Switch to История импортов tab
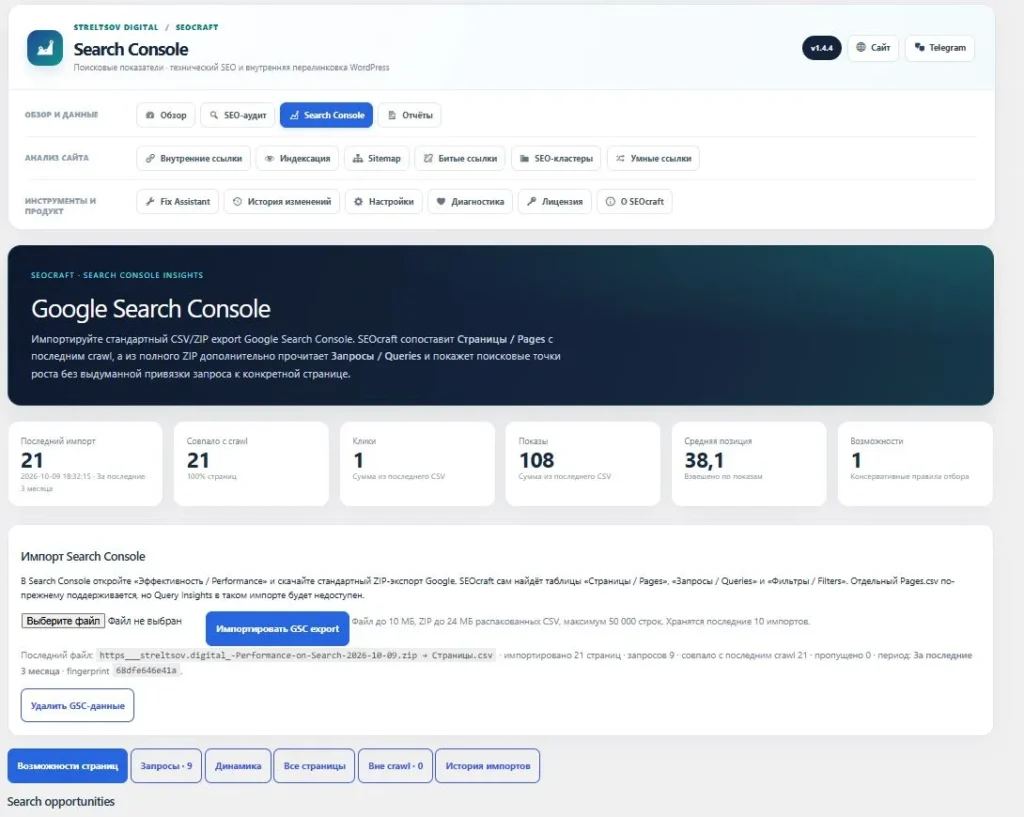1024x817 pixels. [x=488, y=765]
